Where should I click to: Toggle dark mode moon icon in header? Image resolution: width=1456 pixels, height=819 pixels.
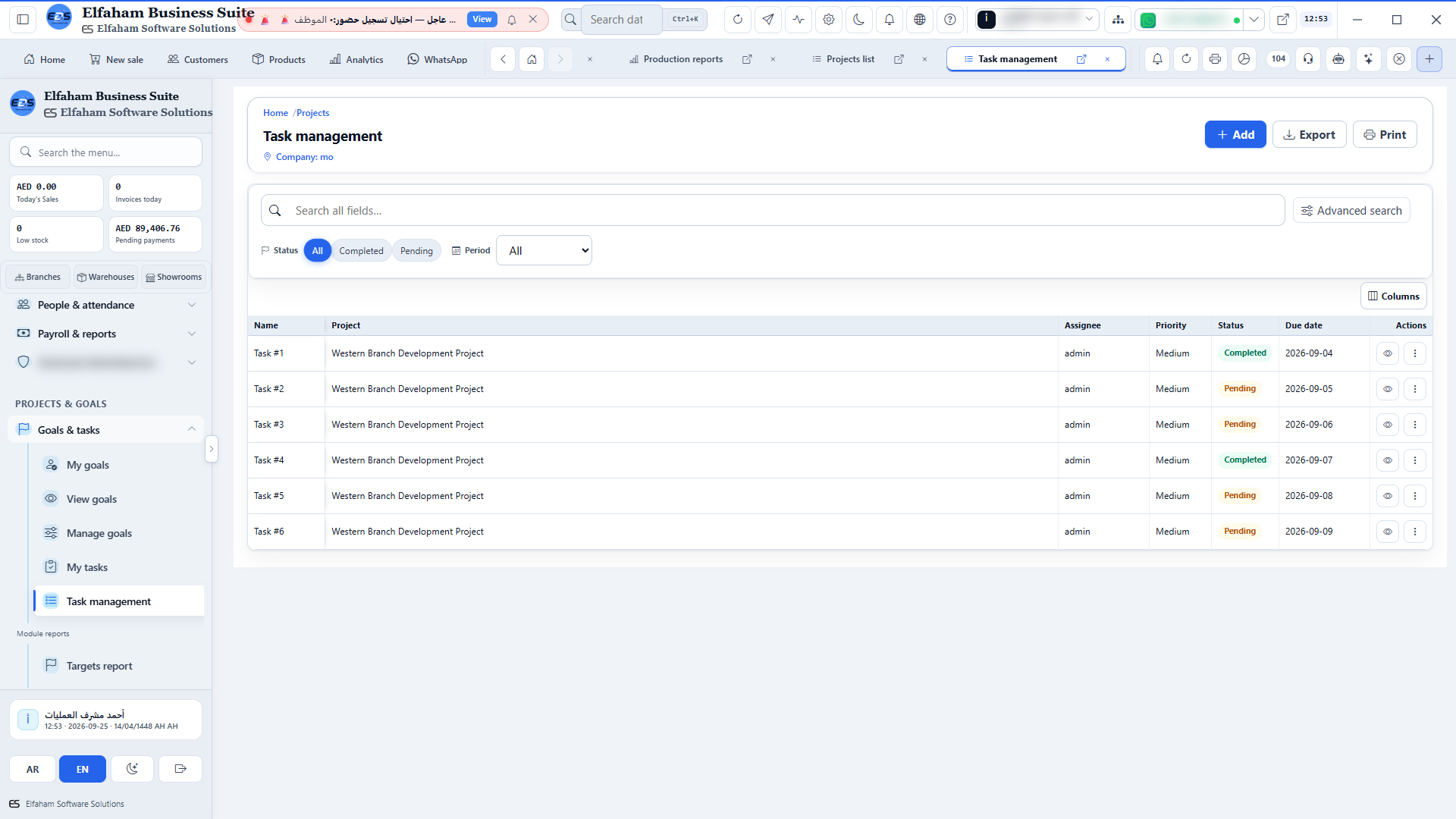coord(859,20)
